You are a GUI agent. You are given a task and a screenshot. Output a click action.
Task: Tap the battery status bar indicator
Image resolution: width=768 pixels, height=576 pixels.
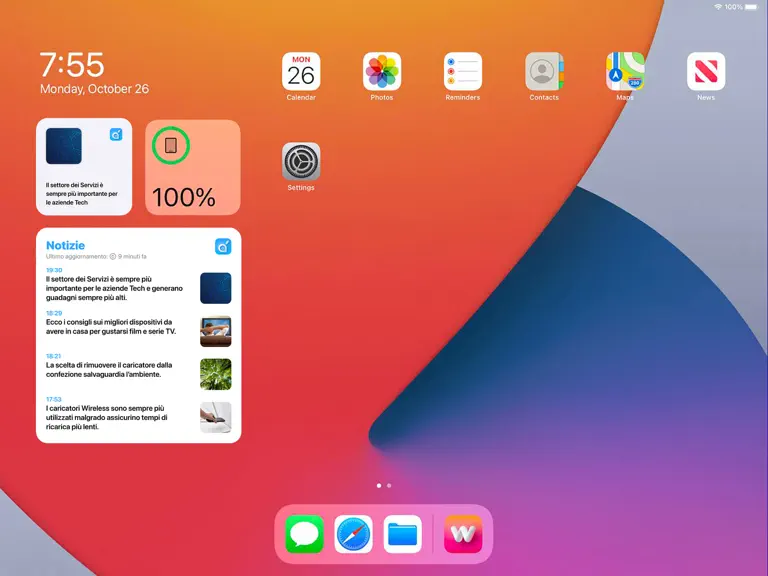click(x=751, y=7)
